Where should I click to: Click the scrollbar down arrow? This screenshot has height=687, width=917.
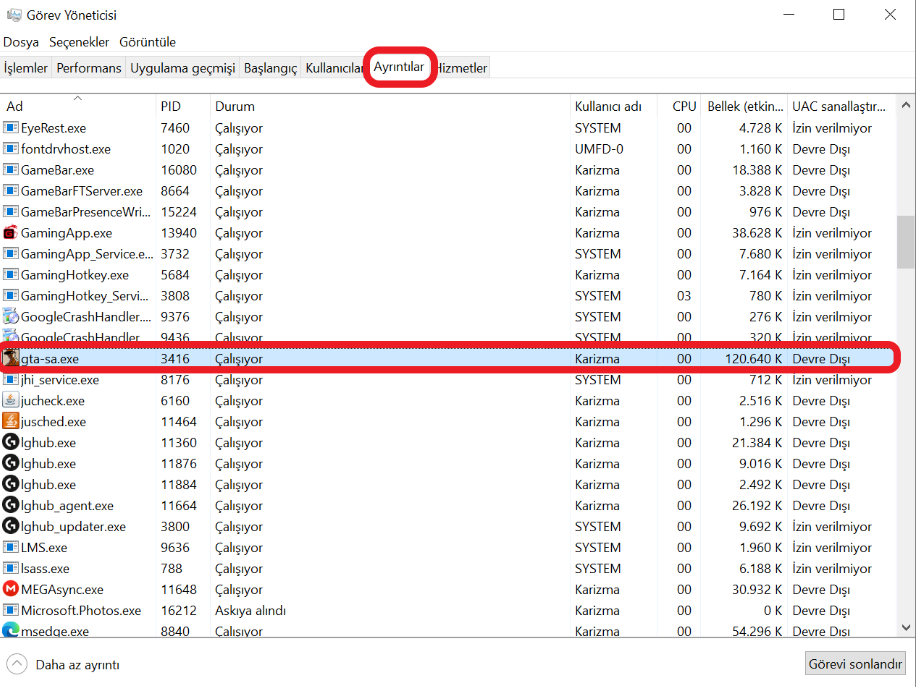point(906,627)
